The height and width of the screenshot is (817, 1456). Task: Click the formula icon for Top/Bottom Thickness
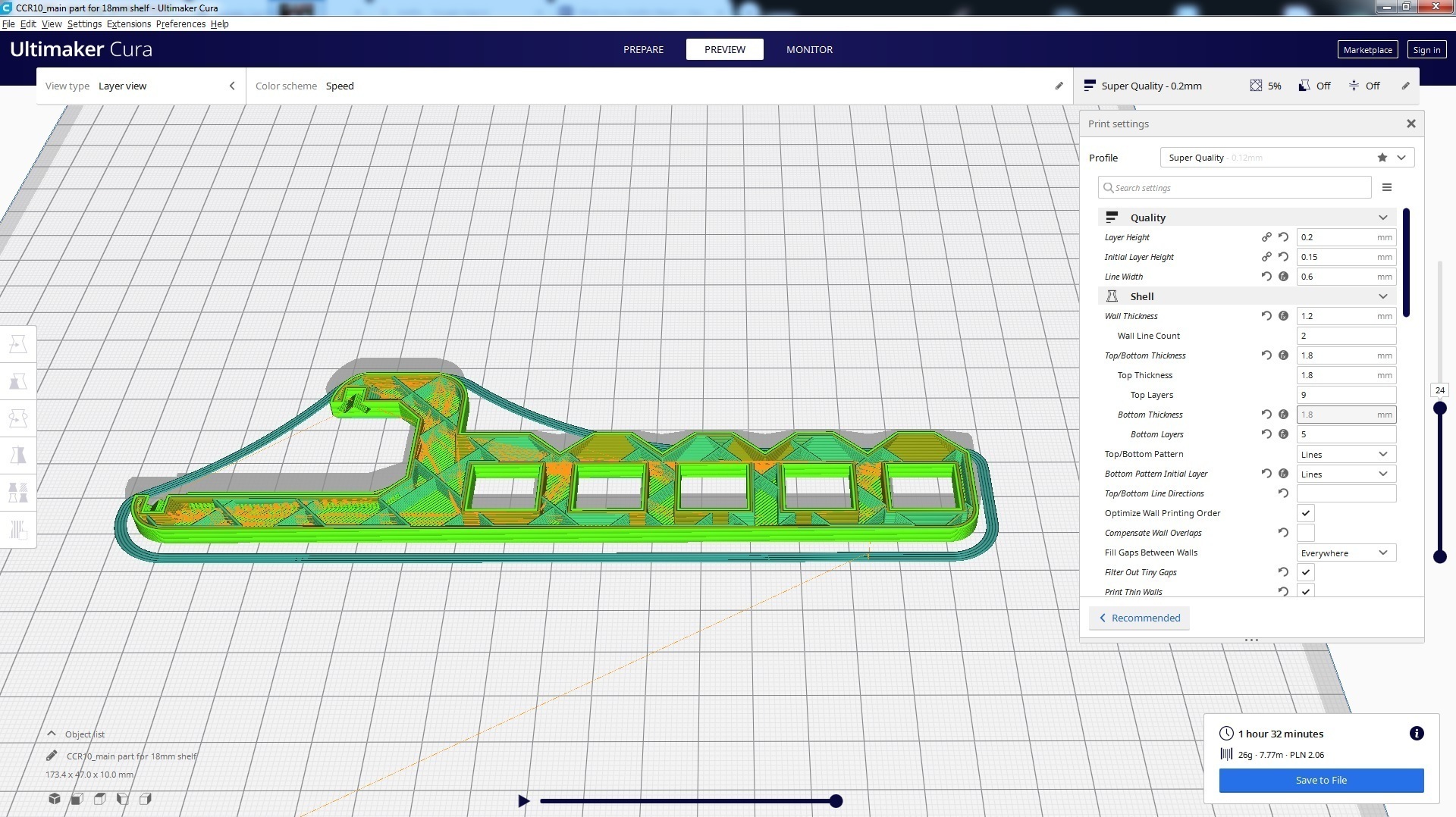coord(1283,355)
